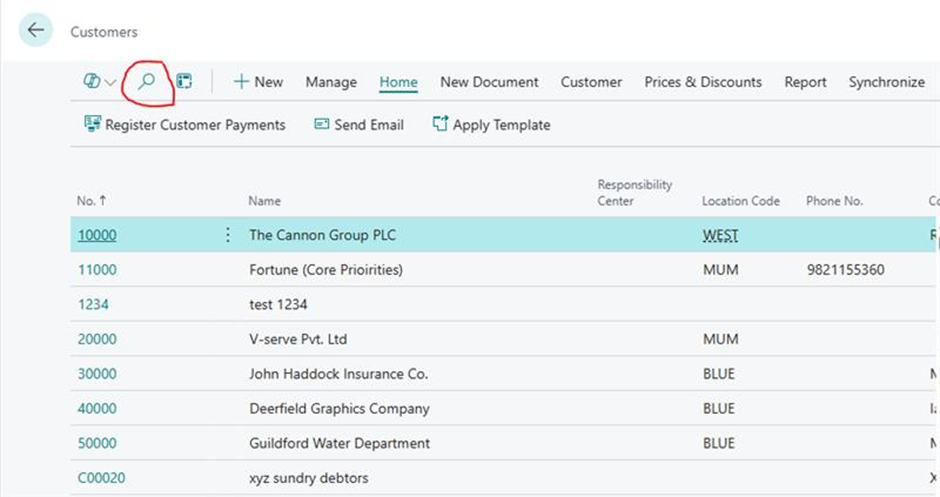Viewport: 940px width, 497px height.
Task: Click BLUE location for Guildford row
Action: tap(719, 444)
